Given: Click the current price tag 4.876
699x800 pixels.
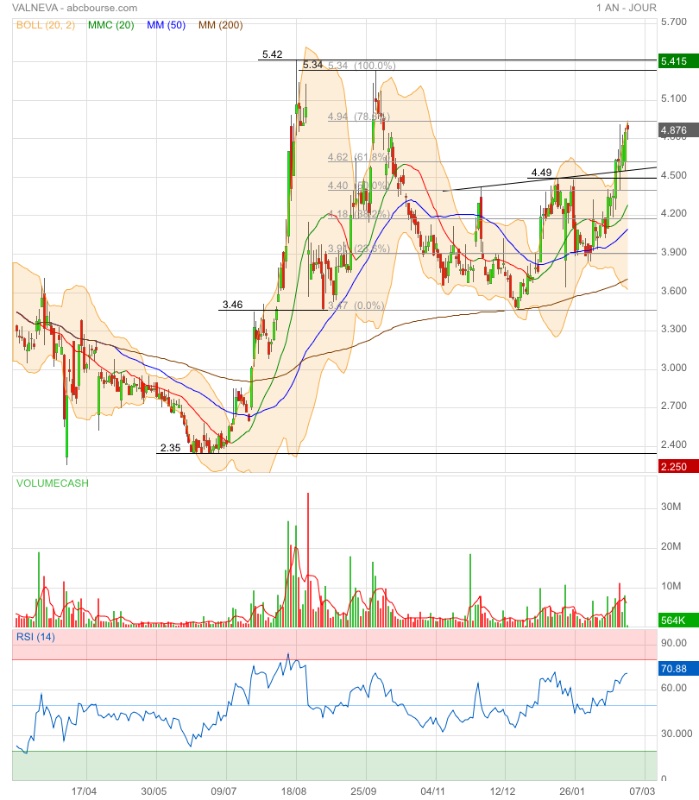Looking at the screenshot, I should 678,130.
